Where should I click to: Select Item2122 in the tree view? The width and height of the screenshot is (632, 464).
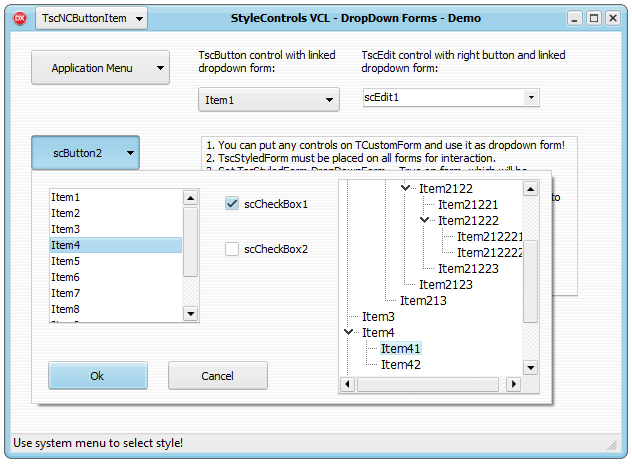point(446,188)
